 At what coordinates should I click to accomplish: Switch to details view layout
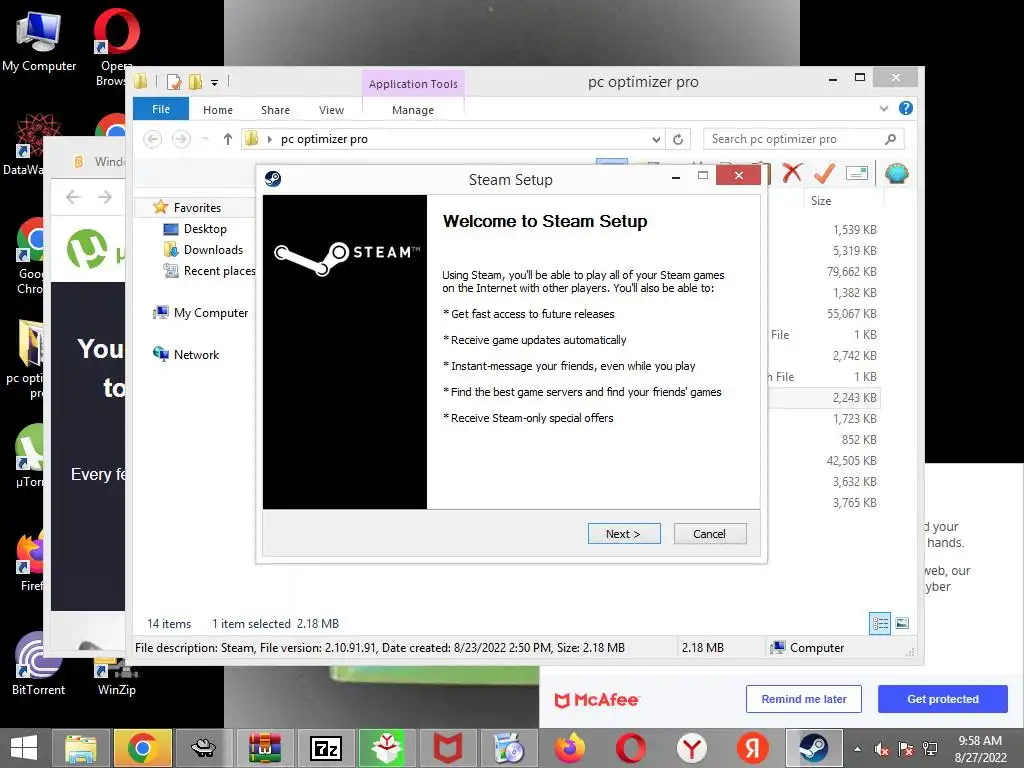(x=880, y=624)
